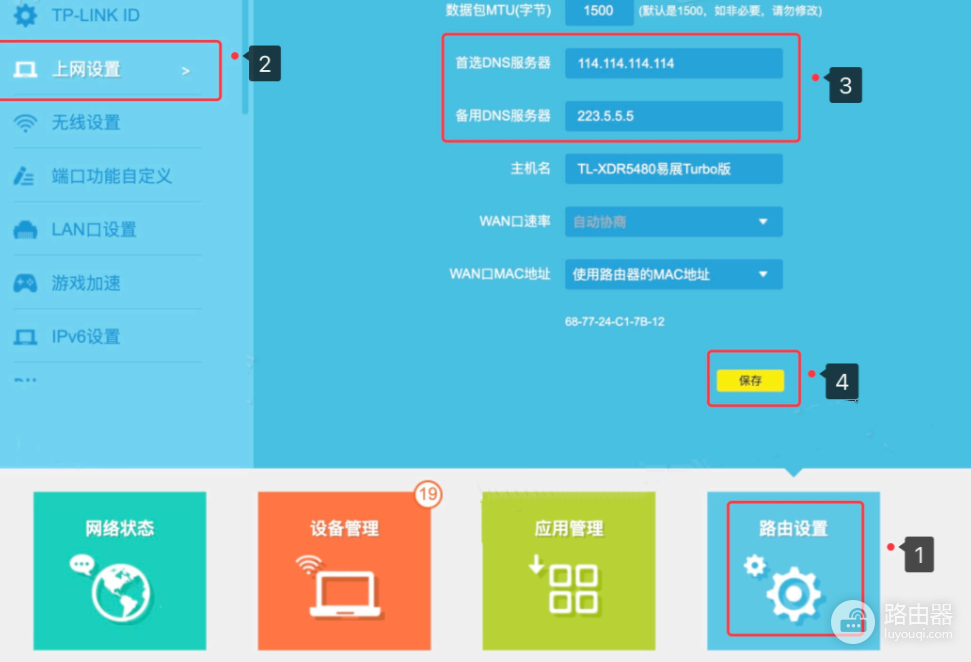Screen dimensions: 971x662
Task: Click the 备用DNS服务器 label
Action: [503, 116]
